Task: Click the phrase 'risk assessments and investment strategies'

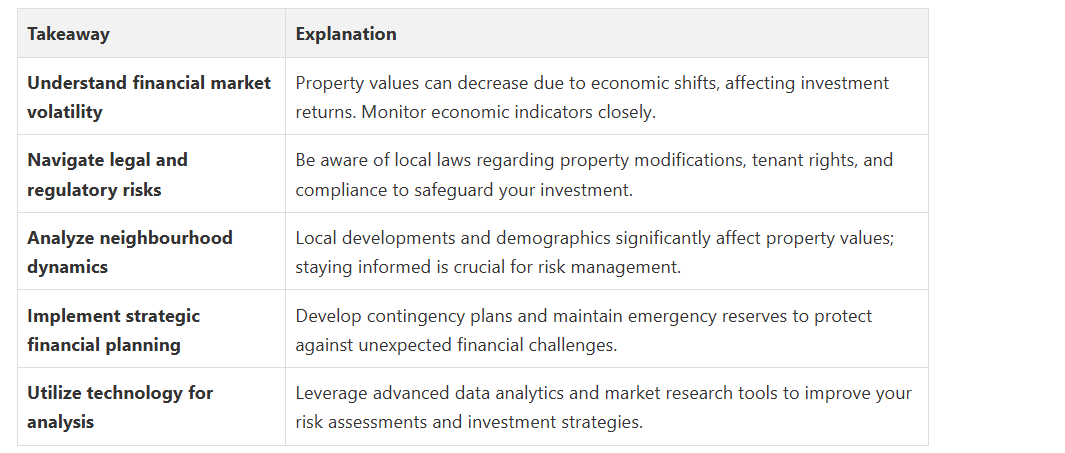Action: [x=469, y=422]
